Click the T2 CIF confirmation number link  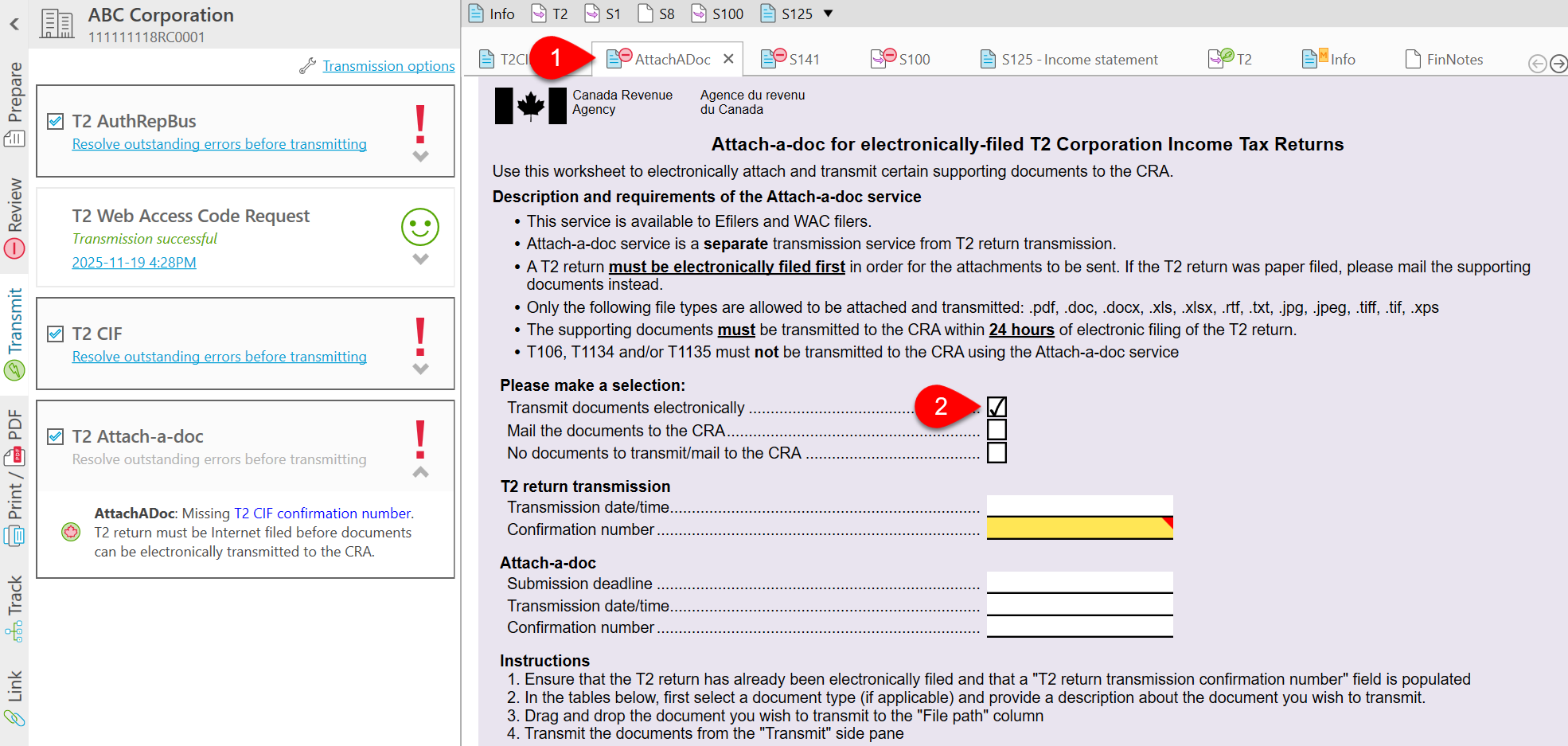pos(322,513)
